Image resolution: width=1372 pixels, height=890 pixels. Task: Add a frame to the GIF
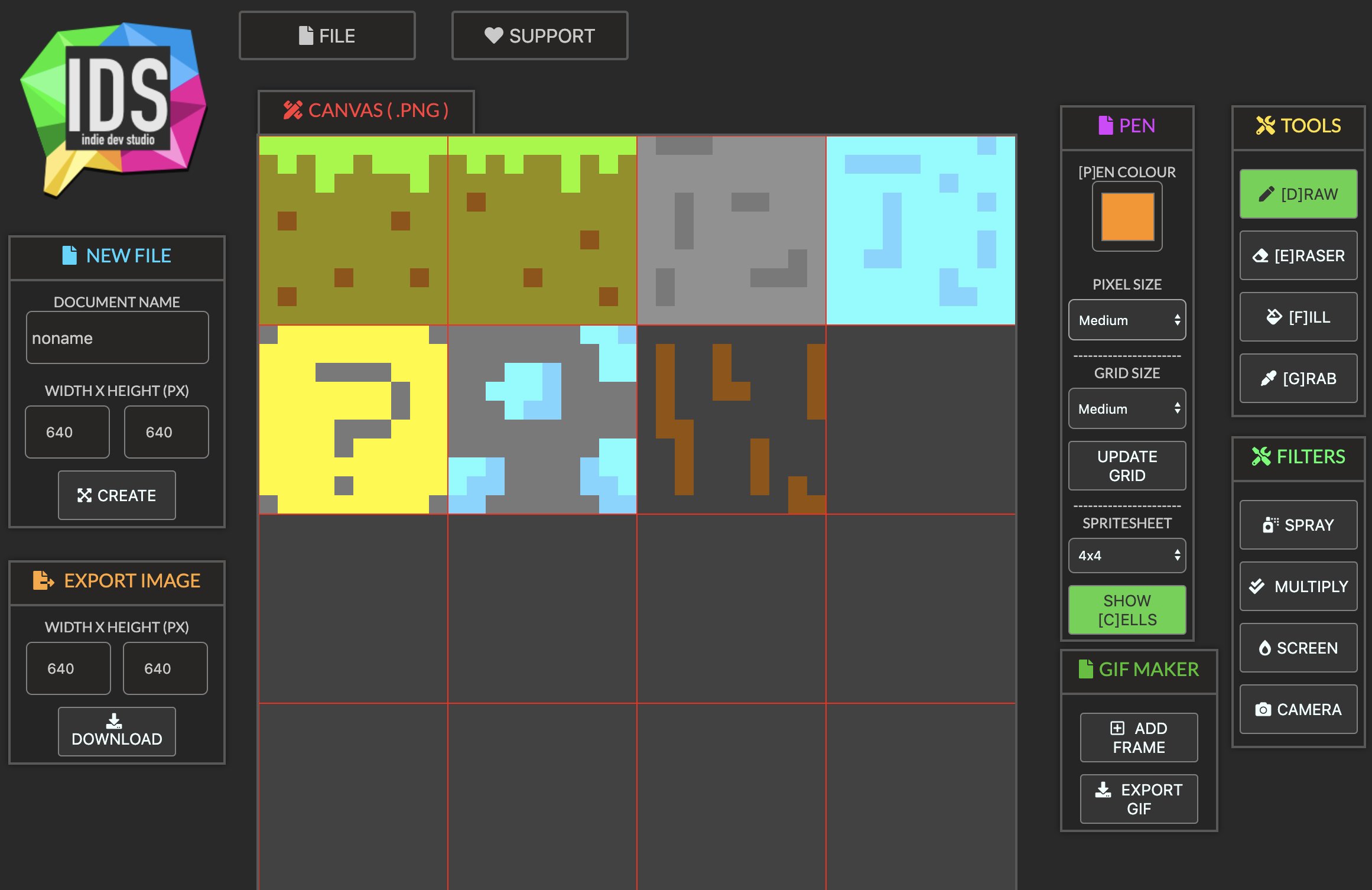(1139, 738)
